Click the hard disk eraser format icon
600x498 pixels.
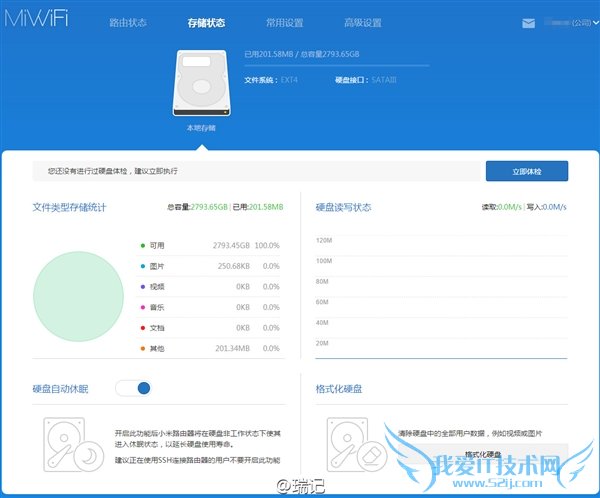(x=357, y=444)
